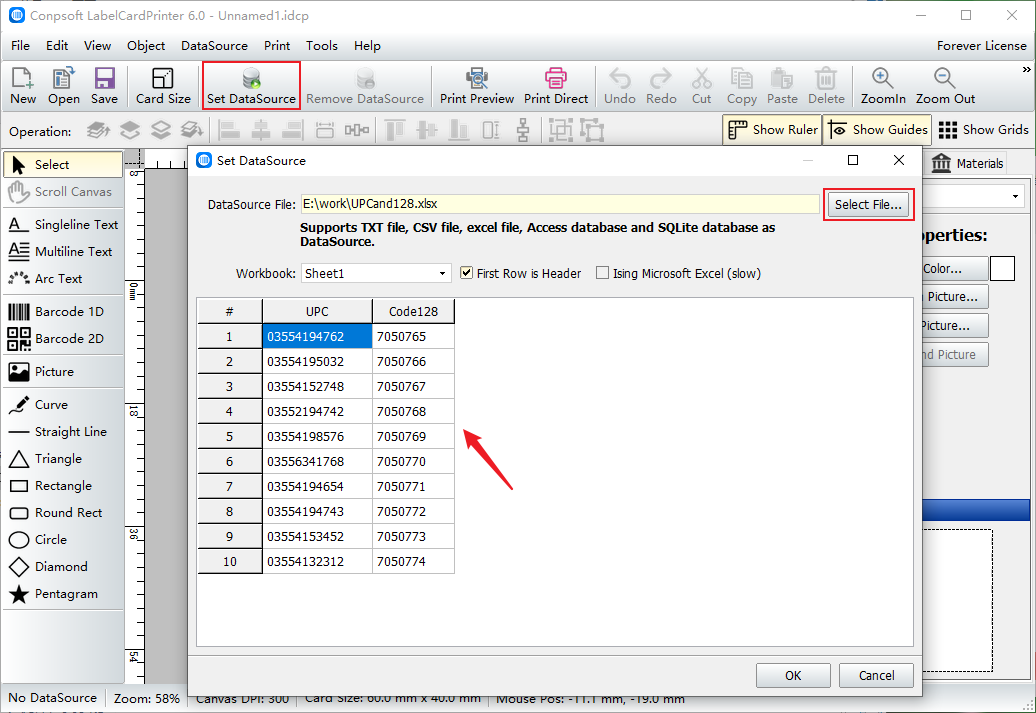Select the UPC column header
Image resolution: width=1036 pixels, height=713 pixels.
pyautogui.click(x=317, y=311)
